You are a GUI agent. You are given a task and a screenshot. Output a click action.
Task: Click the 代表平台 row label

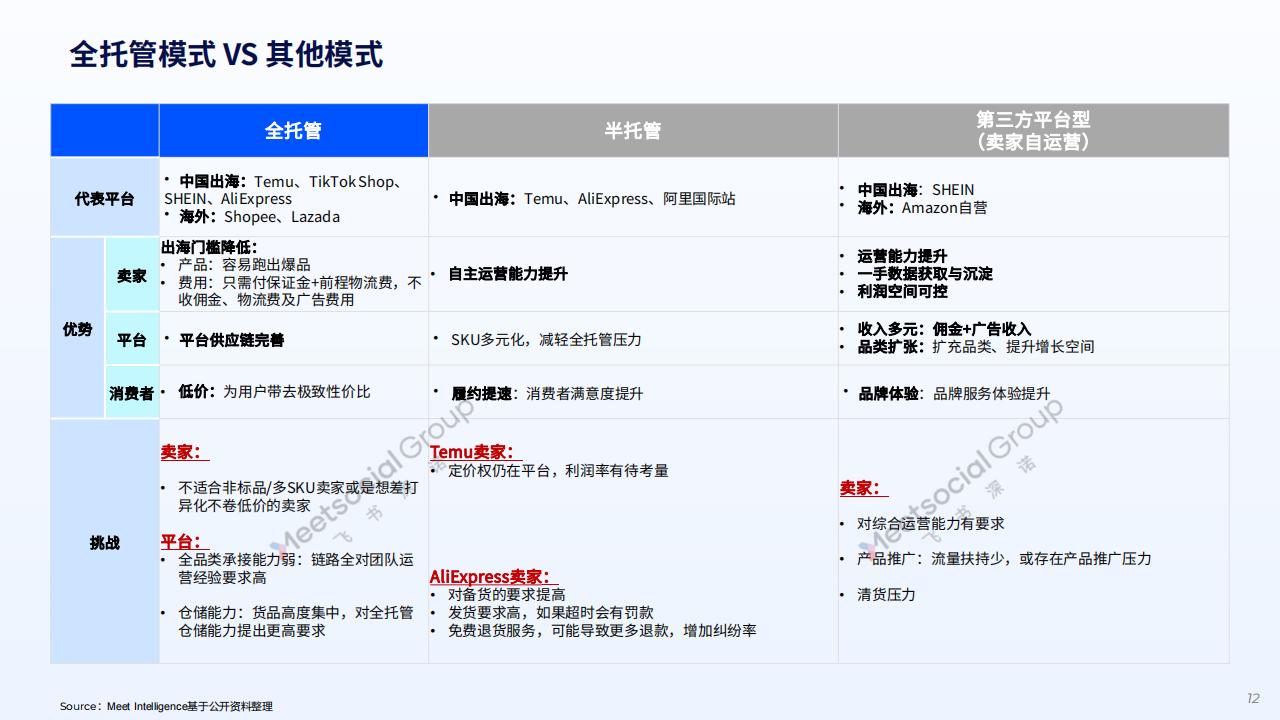pyautogui.click(x=105, y=199)
